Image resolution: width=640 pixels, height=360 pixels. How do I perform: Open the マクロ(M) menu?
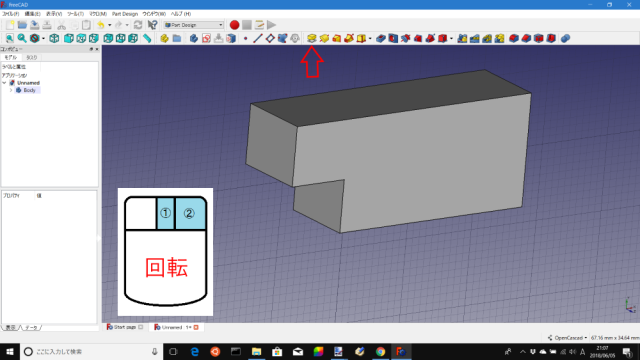pos(98,14)
